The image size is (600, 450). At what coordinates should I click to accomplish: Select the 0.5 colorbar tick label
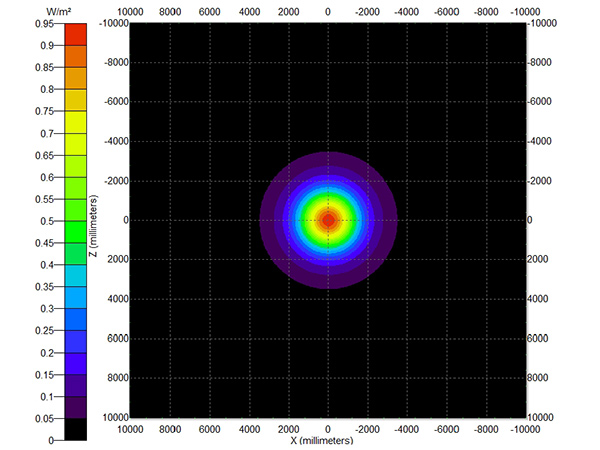click(47, 221)
